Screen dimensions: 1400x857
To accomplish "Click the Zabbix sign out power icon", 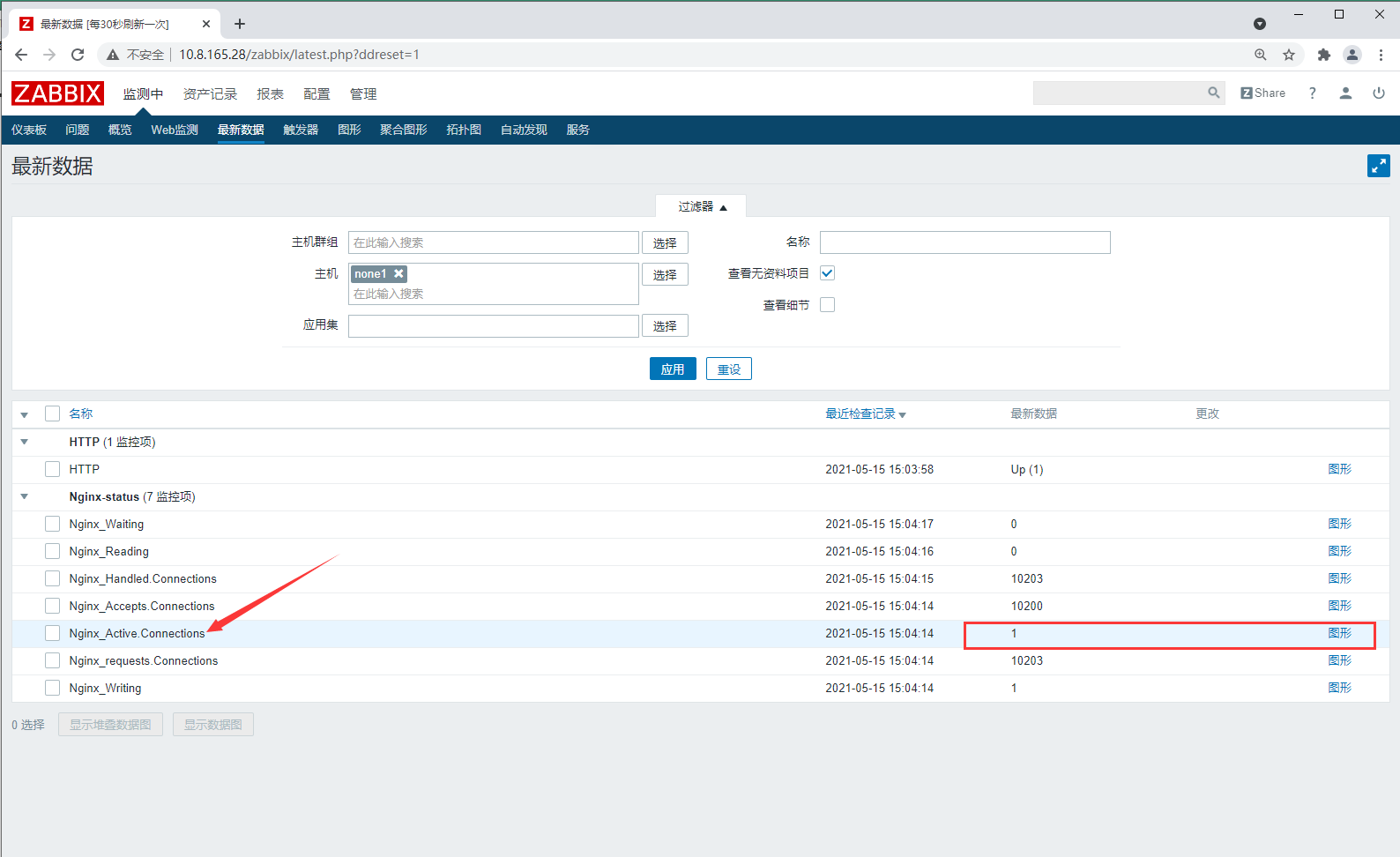I will coord(1379,93).
